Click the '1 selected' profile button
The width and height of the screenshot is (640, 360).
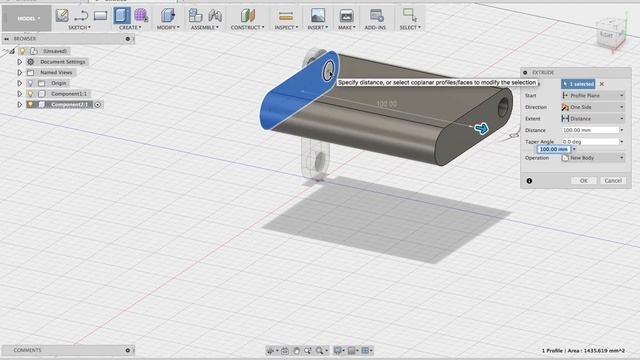pyautogui.click(x=578, y=84)
